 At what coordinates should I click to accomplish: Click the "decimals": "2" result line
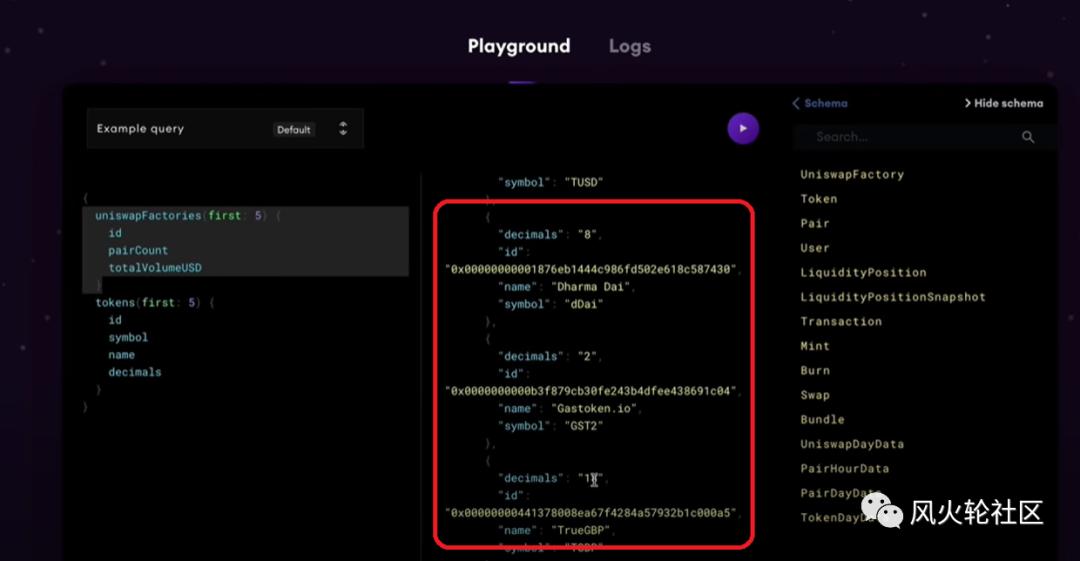point(550,356)
